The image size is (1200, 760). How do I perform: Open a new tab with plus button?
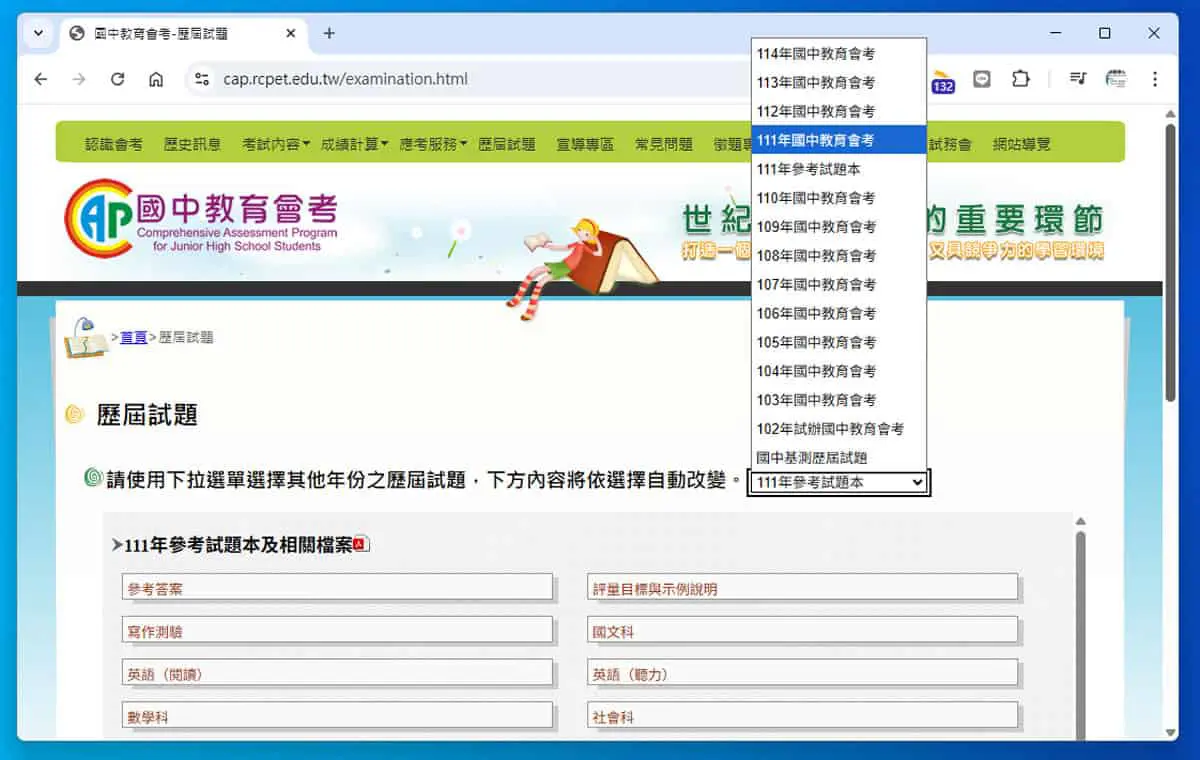(329, 33)
